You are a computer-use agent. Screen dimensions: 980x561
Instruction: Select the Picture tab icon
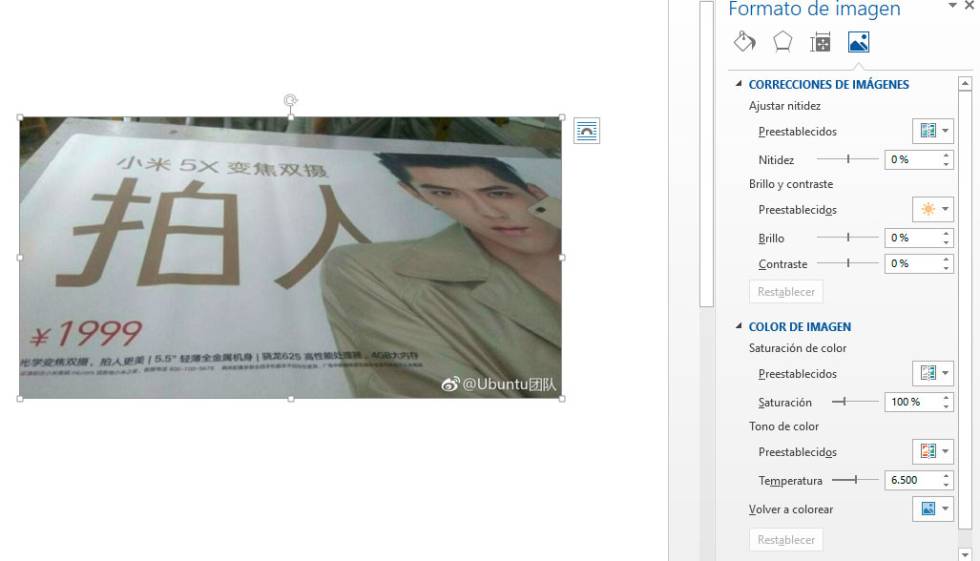pos(858,42)
